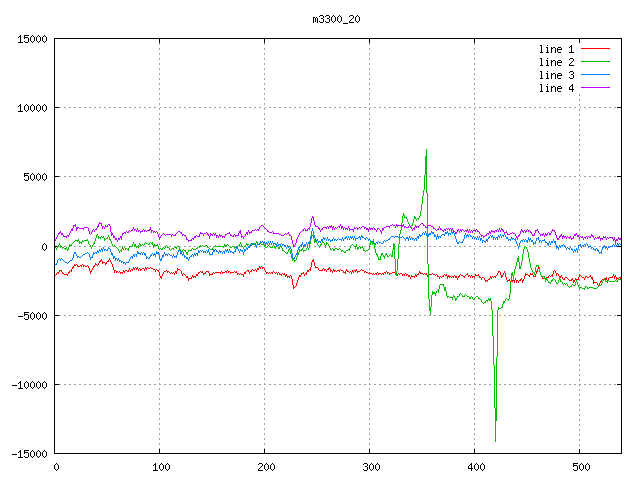Viewport: 640px width, 480px height.
Task: Click the green line's lowest trough
Action: (x=495, y=440)
